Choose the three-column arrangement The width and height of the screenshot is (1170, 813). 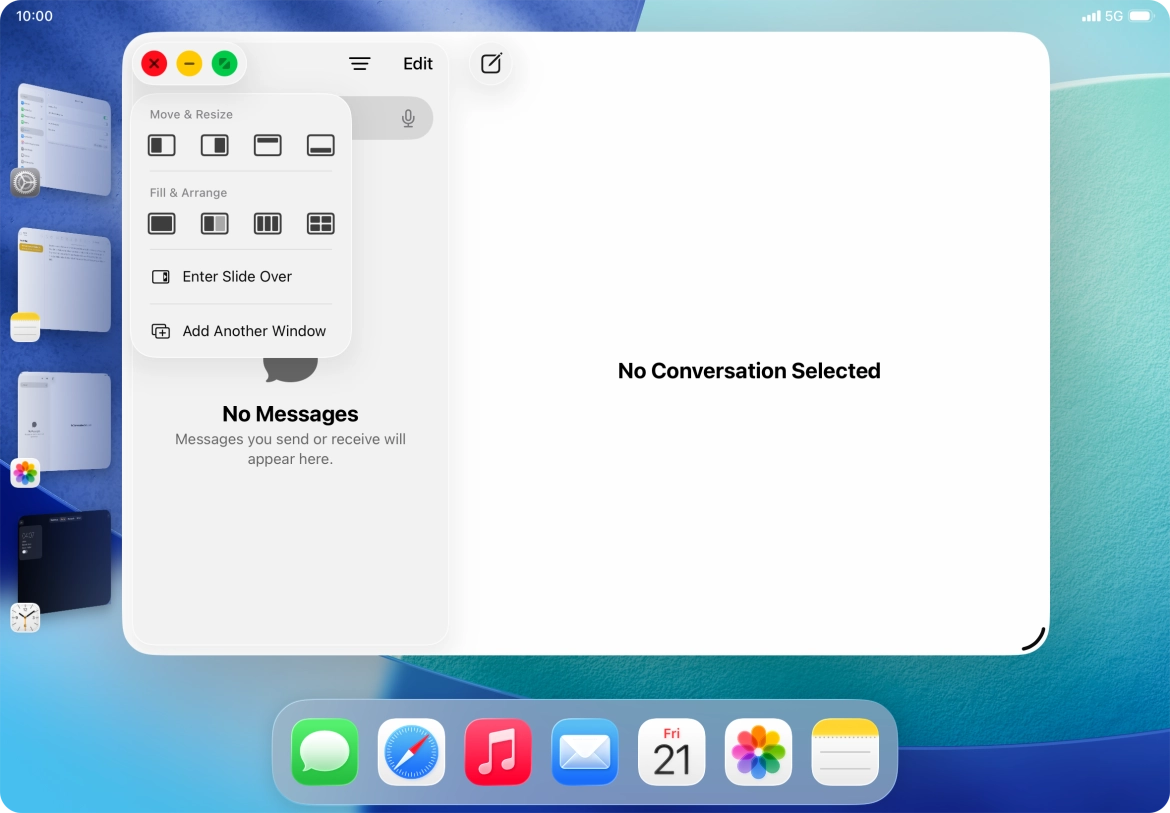(x=267, y=223)
